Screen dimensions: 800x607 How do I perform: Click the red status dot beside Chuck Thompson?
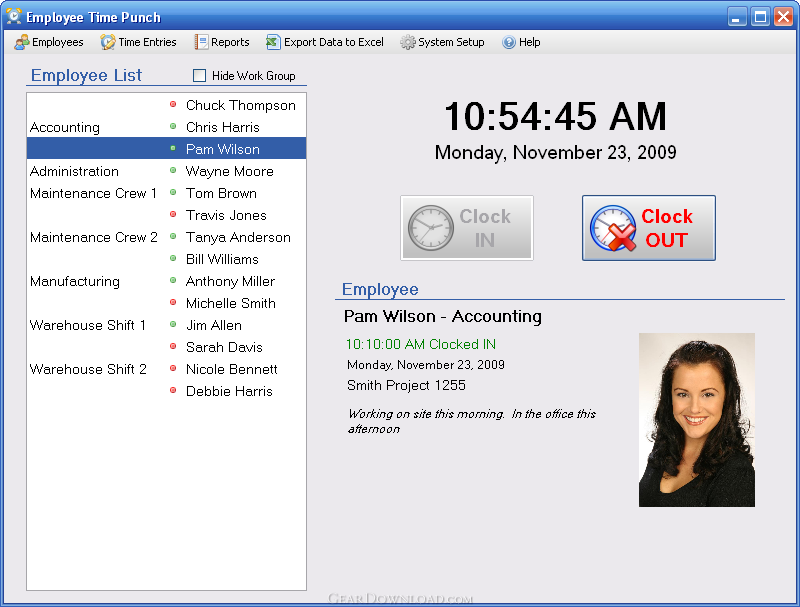173,105
